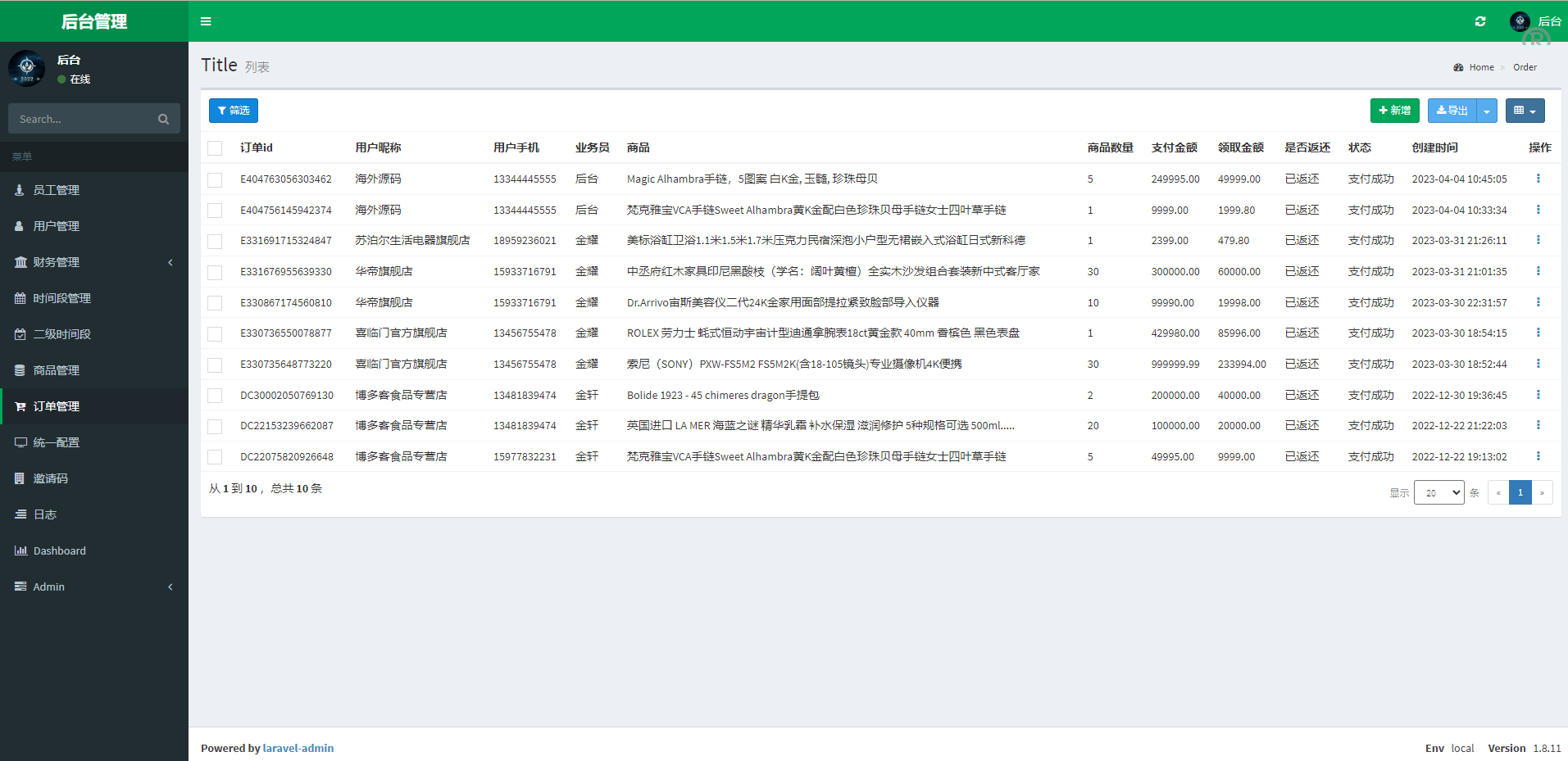Image resolution: width=1568 pixels, height=761 pixels.
Task: Select 商品管理 in the sidebar
Action: pos(57,369)
